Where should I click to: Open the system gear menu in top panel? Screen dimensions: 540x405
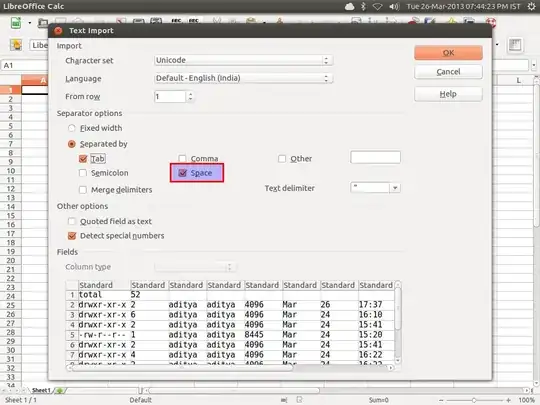click(531, 7)
